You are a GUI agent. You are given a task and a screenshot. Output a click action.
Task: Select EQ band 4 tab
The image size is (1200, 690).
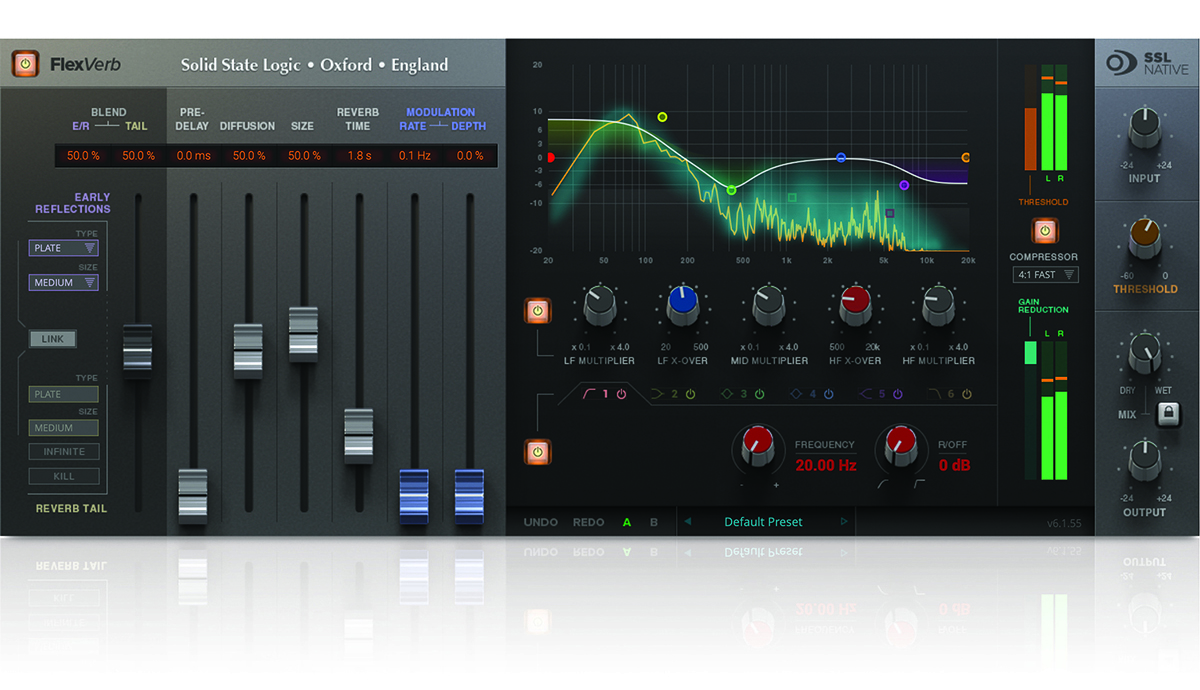(810, 394)
